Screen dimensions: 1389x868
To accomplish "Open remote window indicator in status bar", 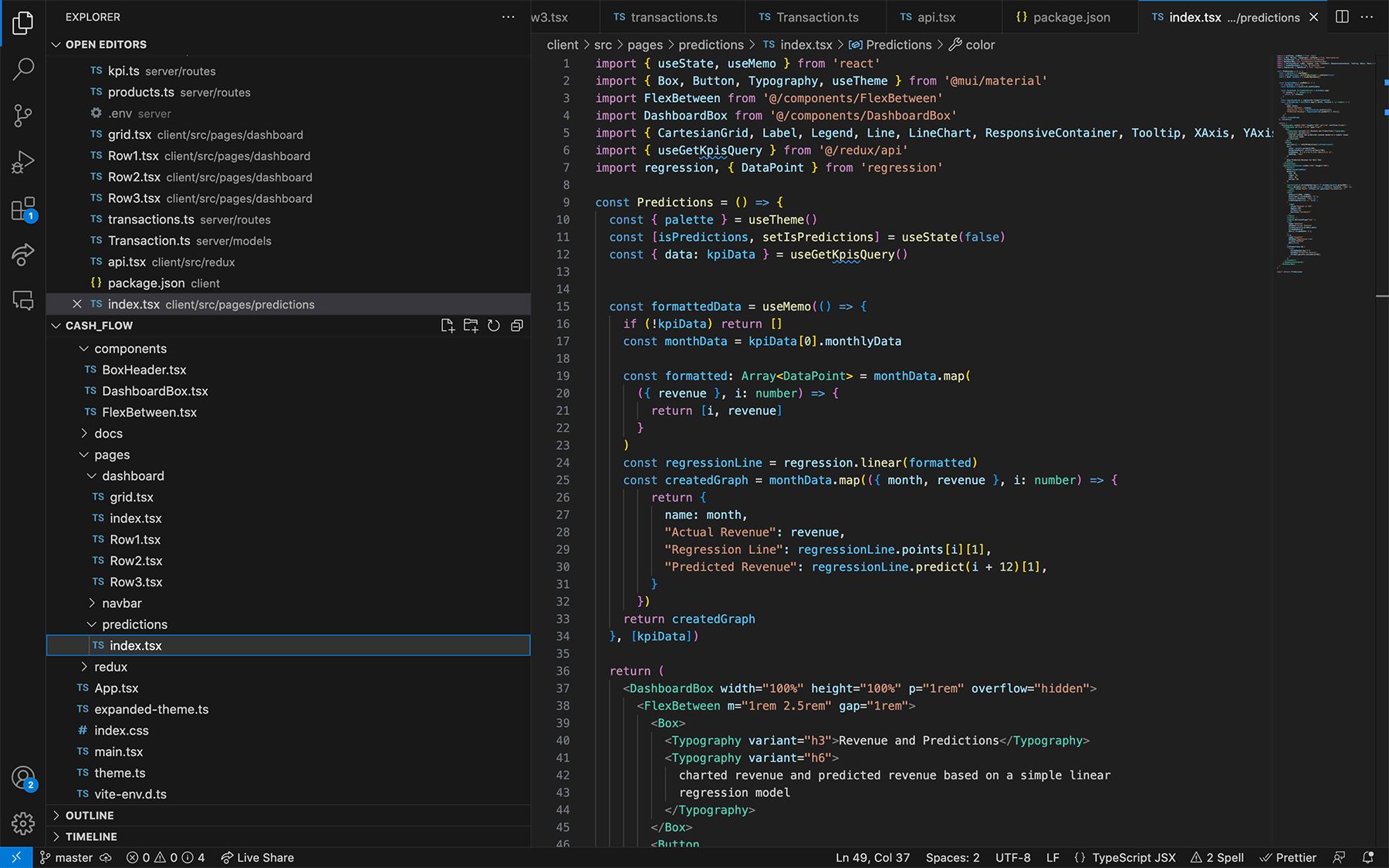I will (16, 857).
